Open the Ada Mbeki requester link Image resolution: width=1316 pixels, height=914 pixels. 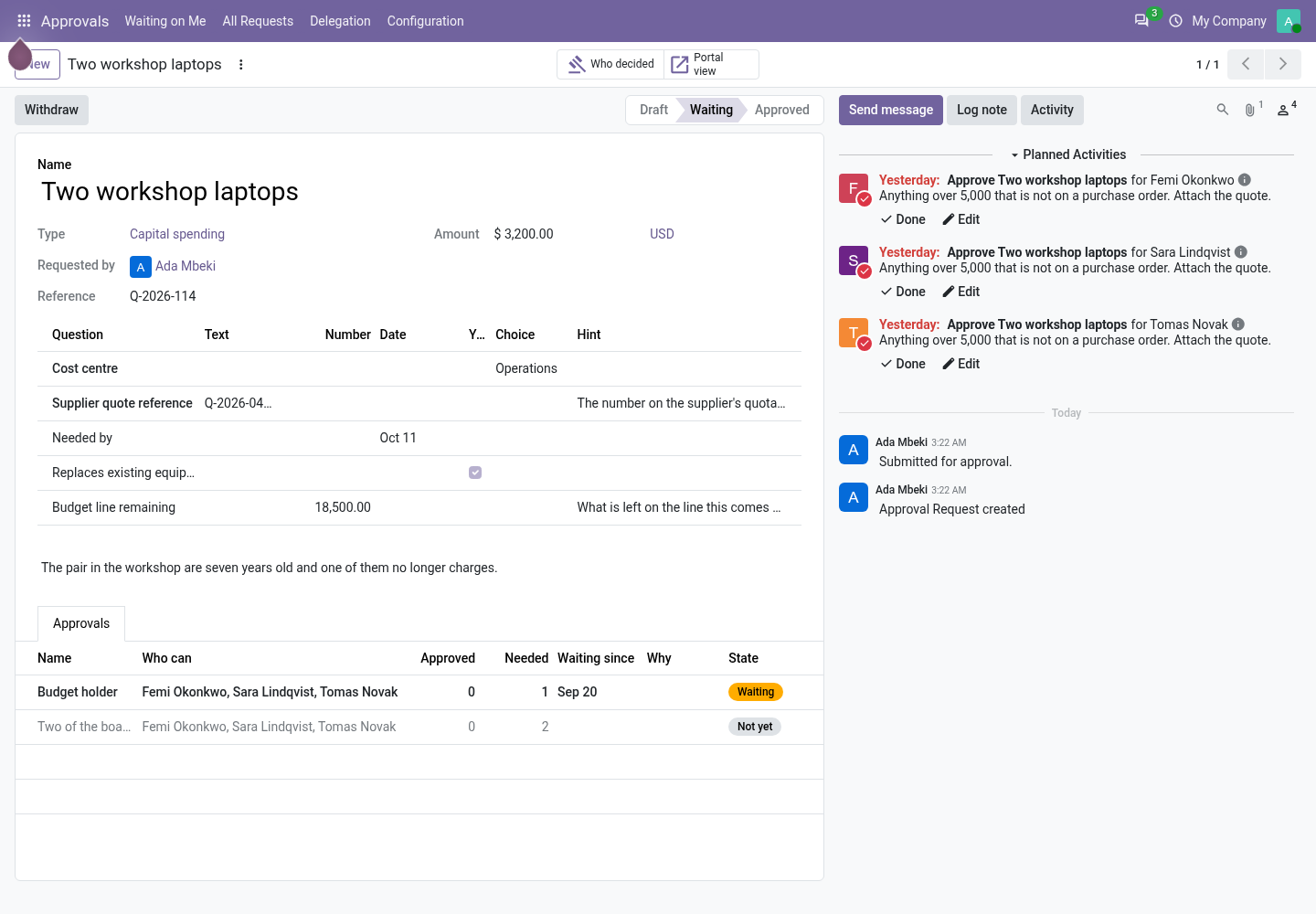(186, 266)
